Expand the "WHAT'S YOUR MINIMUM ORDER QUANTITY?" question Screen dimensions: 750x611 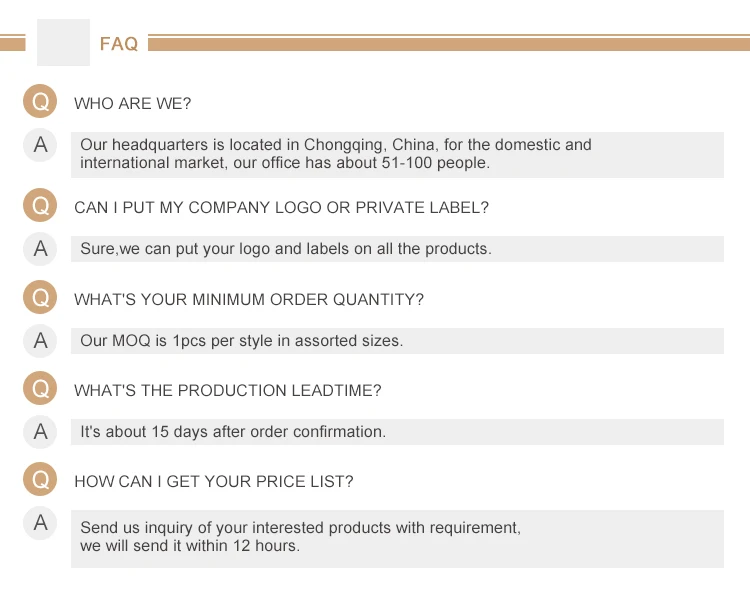(248, 300)
